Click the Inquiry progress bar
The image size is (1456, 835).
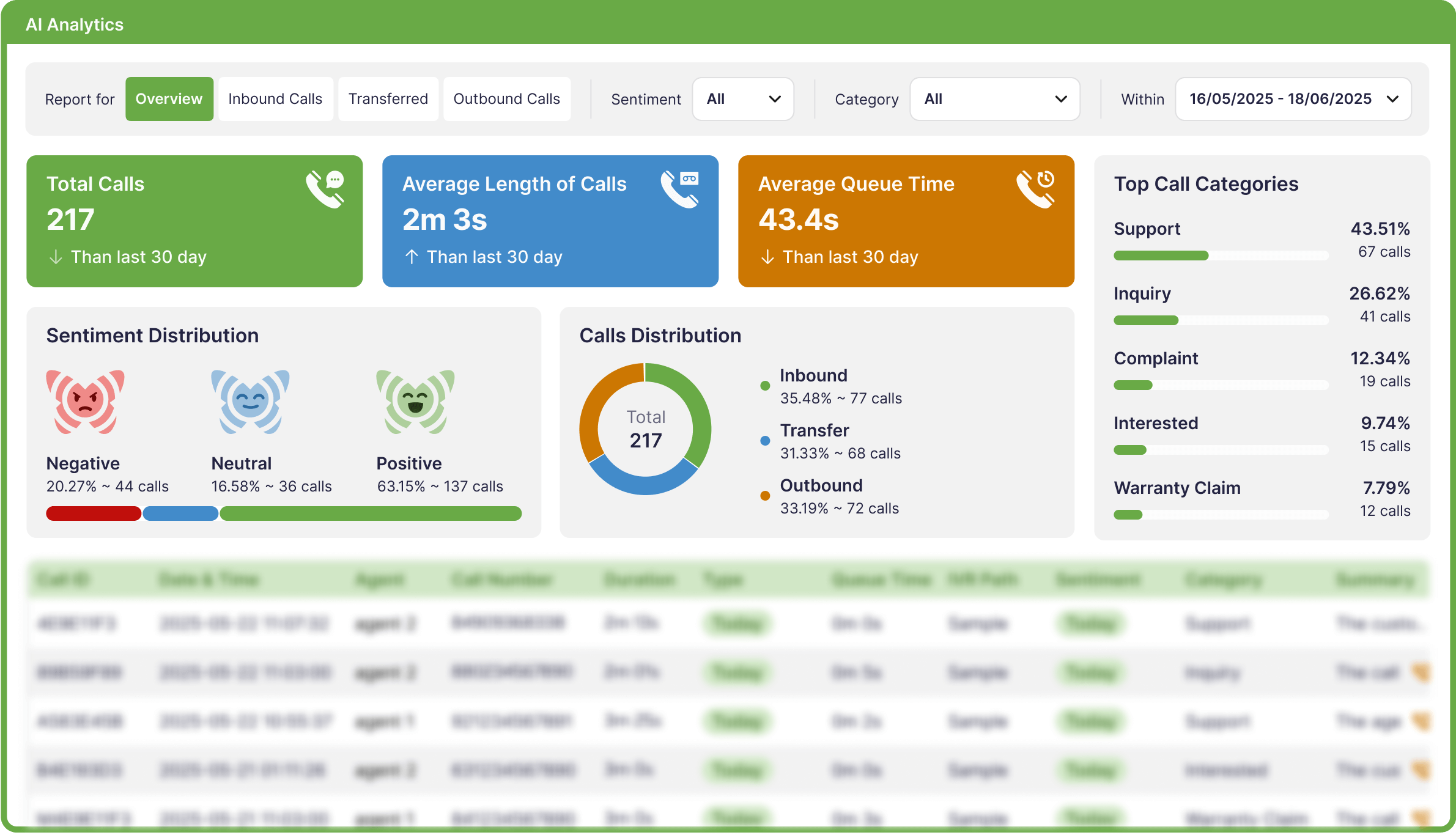pos(1220,320)
